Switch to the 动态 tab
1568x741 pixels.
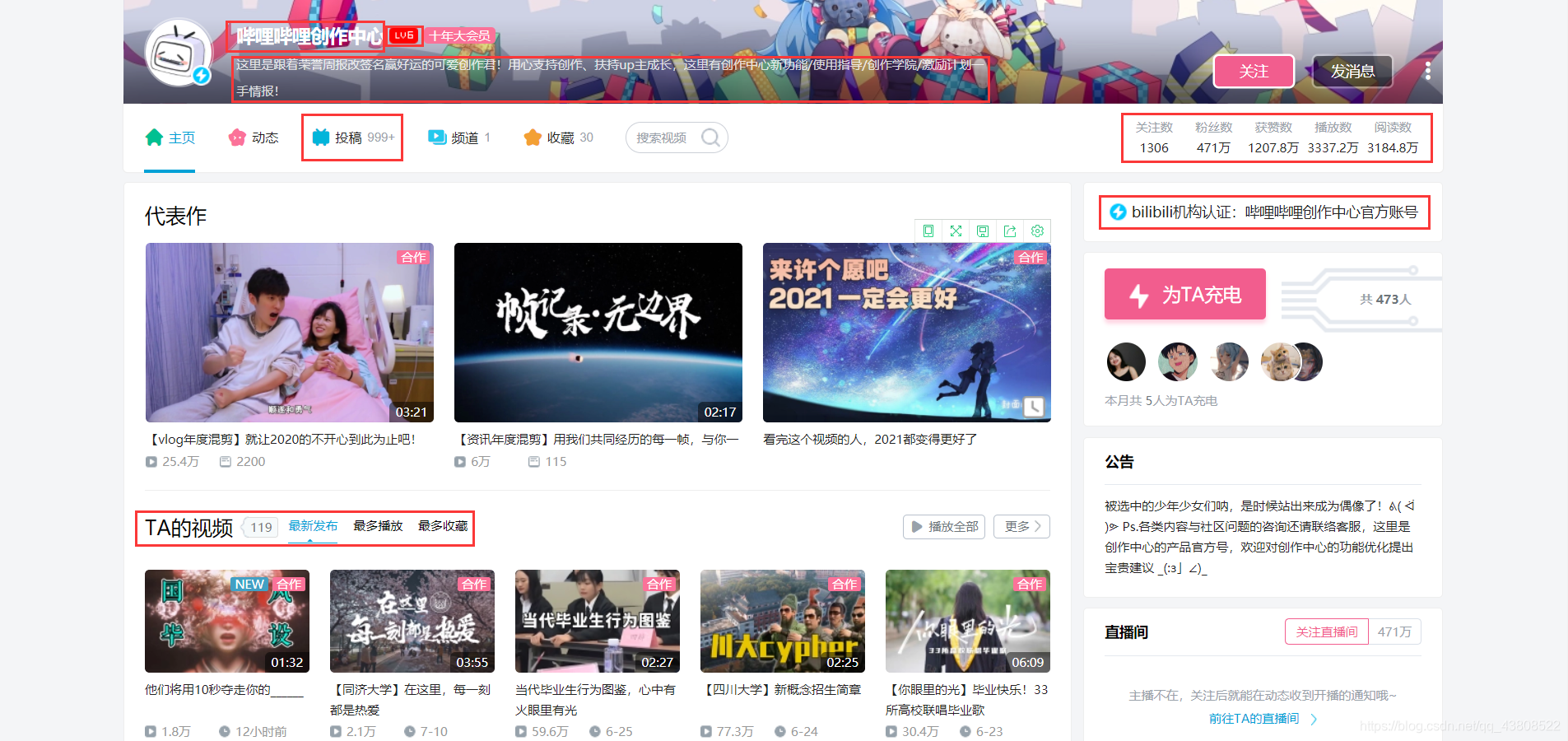point(254,137)
